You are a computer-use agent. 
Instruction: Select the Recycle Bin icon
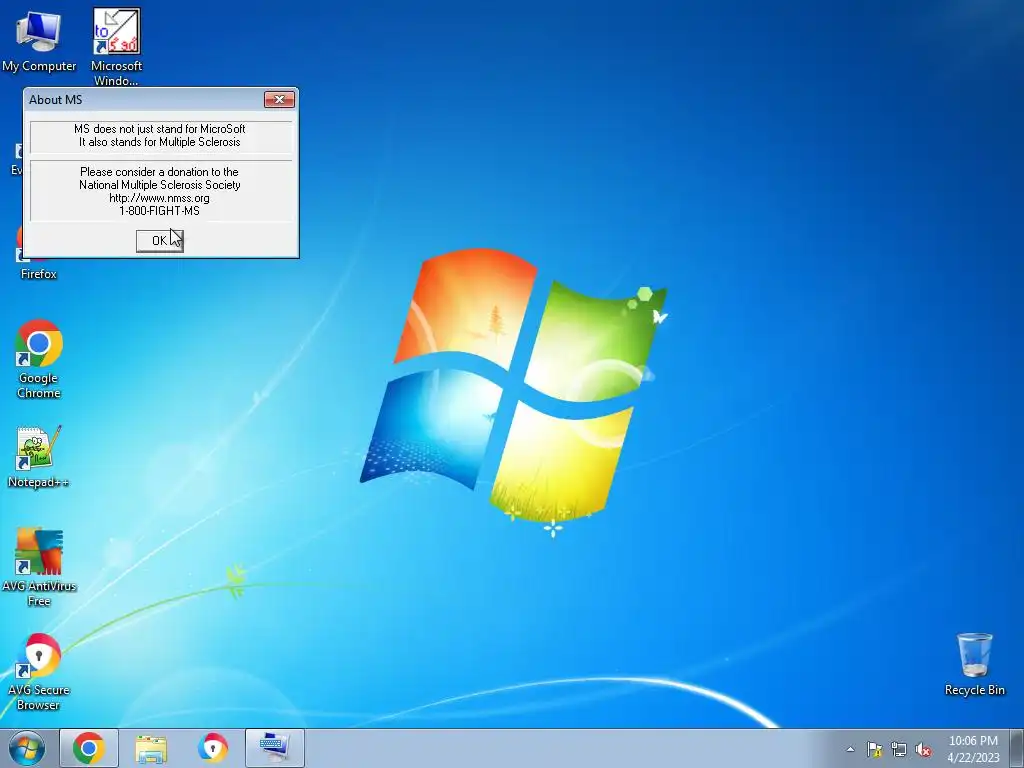pyautogui.click(x=974, y=664)
